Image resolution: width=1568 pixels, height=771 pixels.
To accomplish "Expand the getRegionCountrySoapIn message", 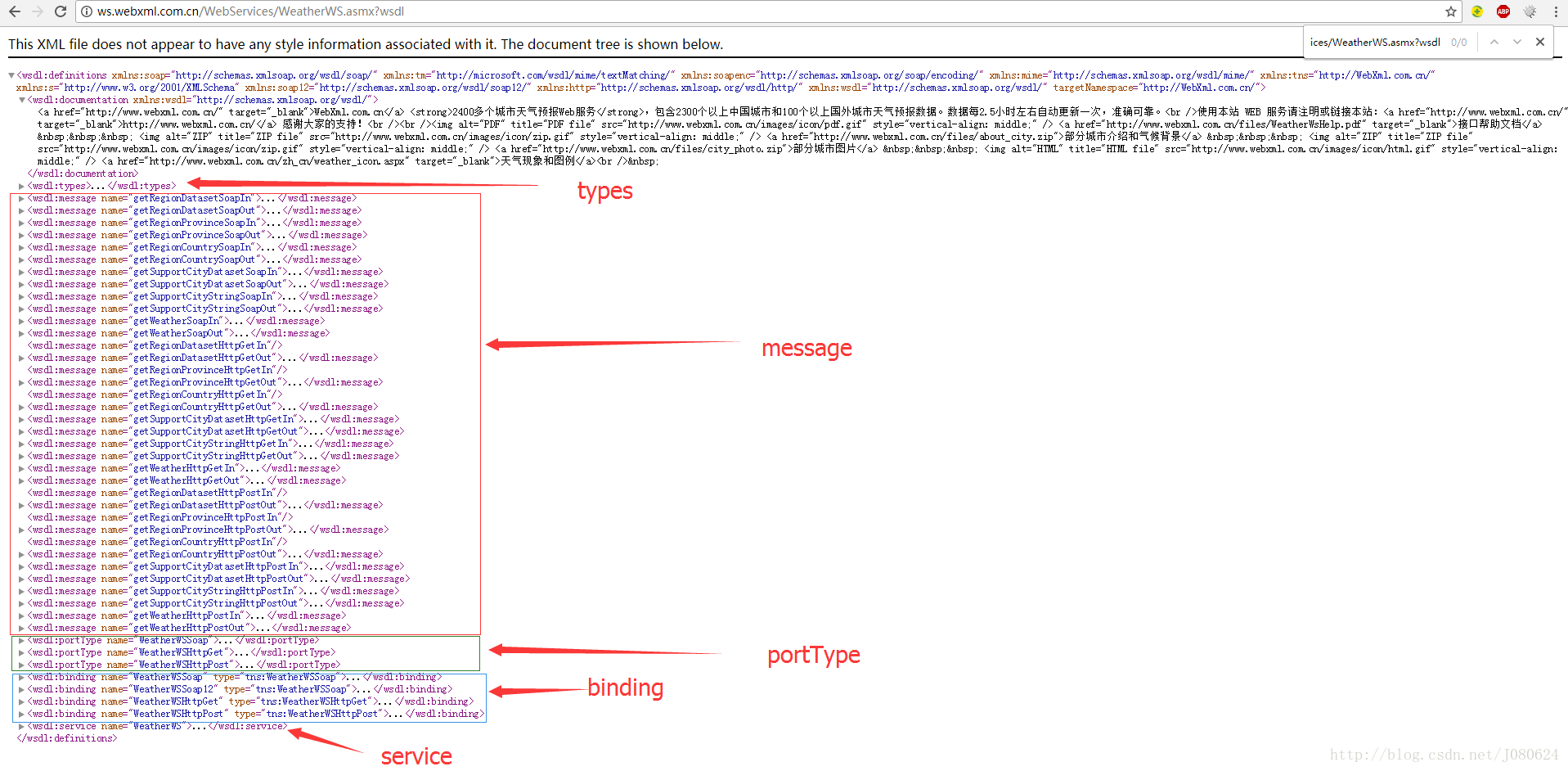I will coord(22,247).
